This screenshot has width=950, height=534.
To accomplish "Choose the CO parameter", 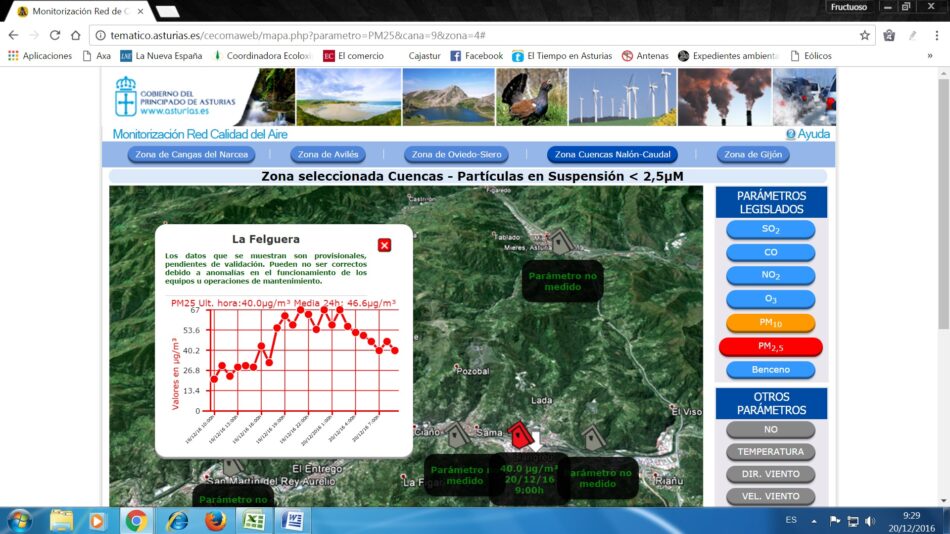I will point(770,252).
